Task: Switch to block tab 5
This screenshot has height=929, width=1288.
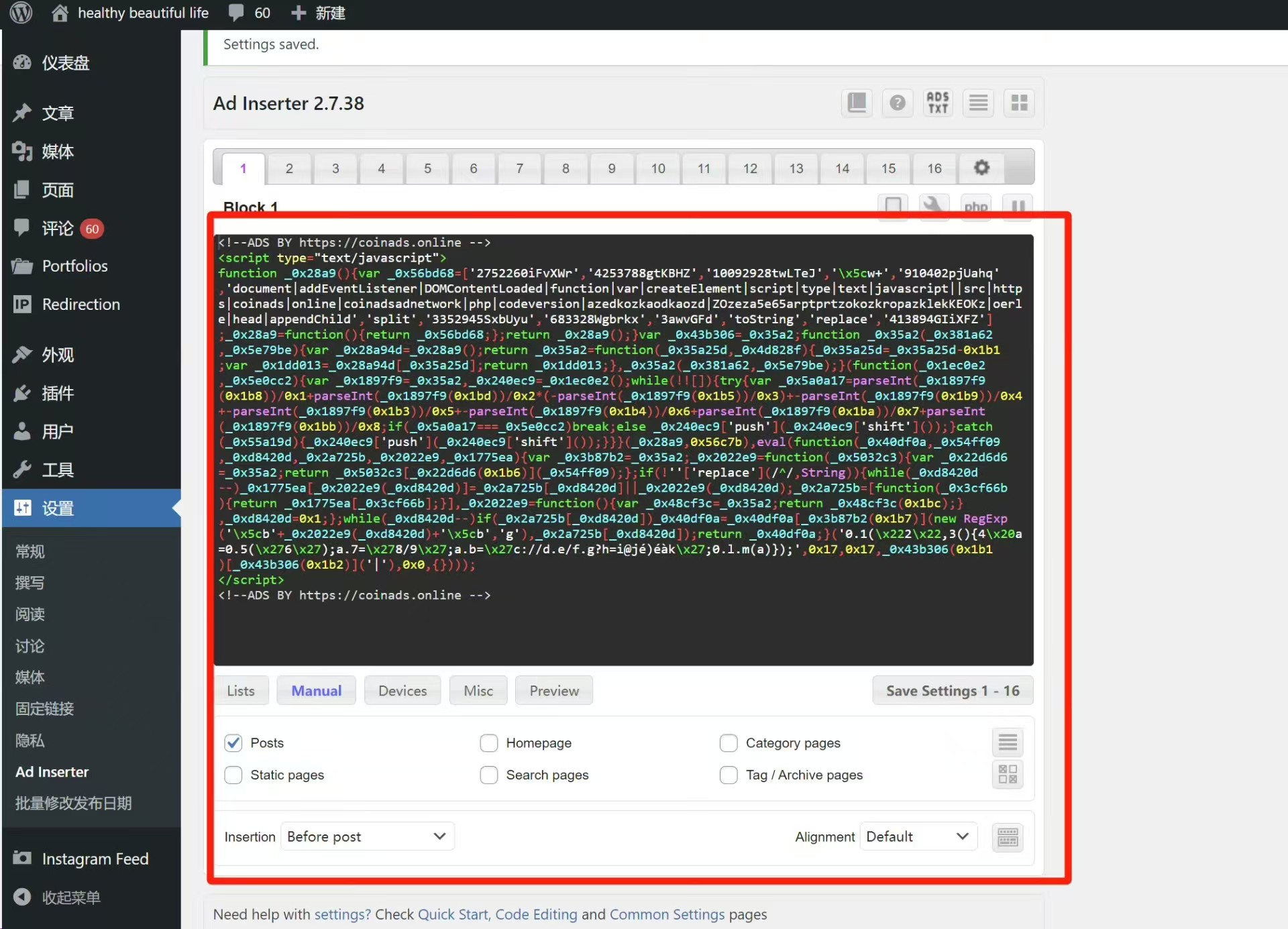Action: pyautogui.click(x=427, y=168)
